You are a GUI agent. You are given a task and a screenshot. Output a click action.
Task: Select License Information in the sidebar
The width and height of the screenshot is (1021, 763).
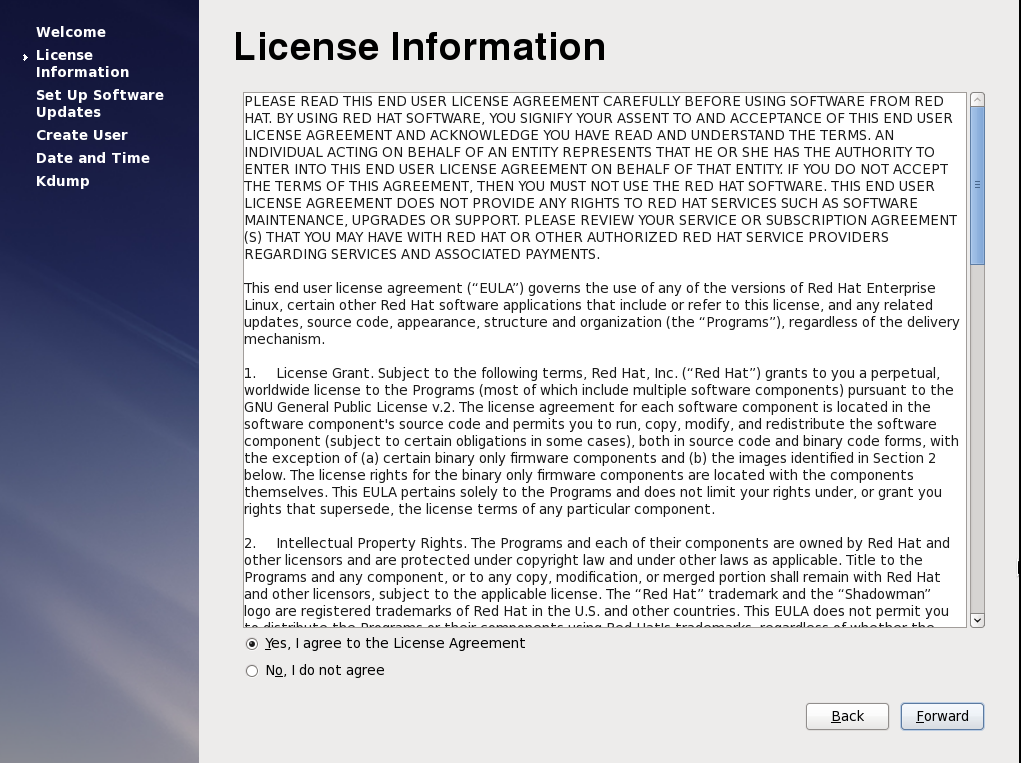click(83, 63)
